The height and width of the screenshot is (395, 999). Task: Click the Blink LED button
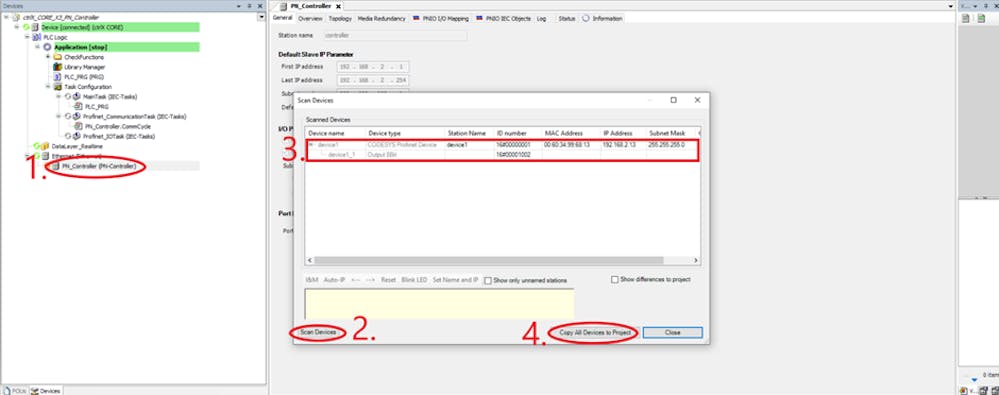click(x=414, y=280)
